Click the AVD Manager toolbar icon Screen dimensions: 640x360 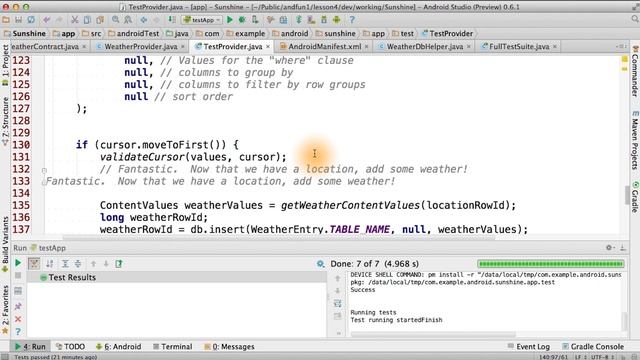click(x=311, y=20)
